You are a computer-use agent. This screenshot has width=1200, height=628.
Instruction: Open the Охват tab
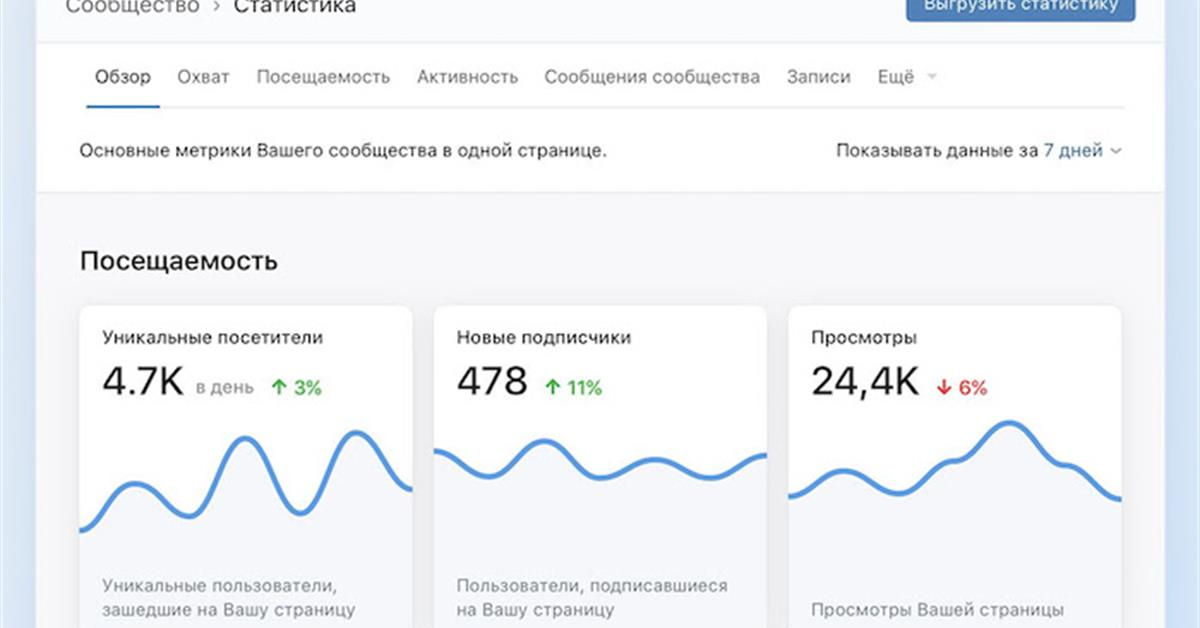[x=203, y=77]
